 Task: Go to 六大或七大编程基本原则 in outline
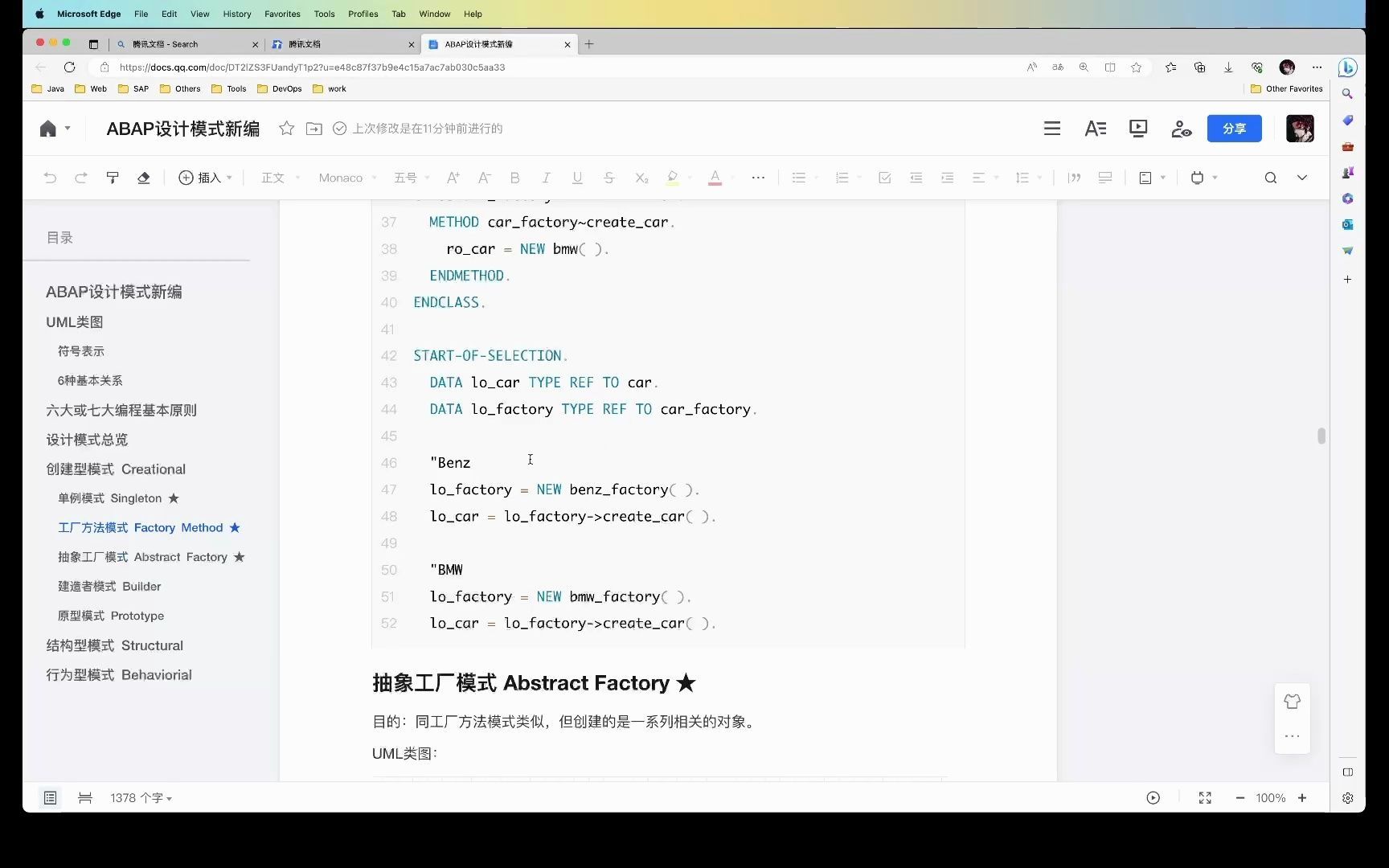[x=121, y=410]
